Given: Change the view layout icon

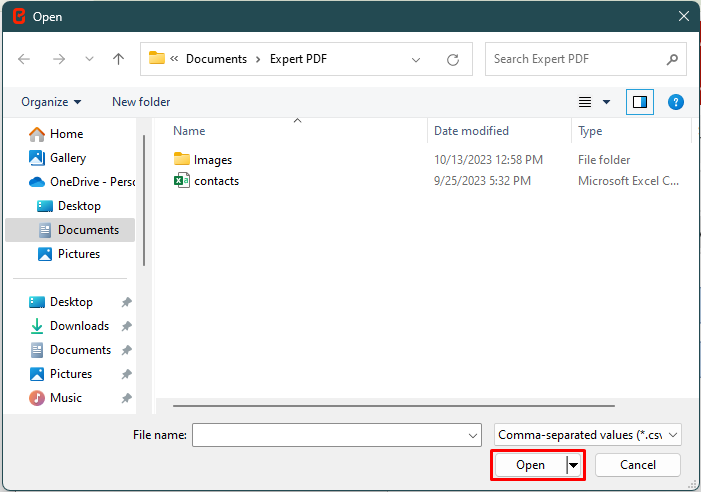Looking at the screenshot, I should point(585,102).
